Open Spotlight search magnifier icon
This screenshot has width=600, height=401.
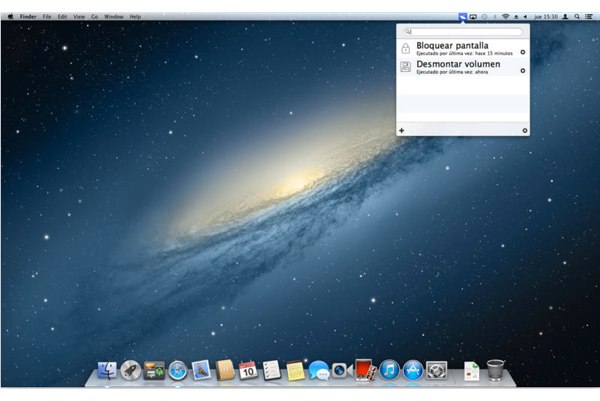(577, 16)
